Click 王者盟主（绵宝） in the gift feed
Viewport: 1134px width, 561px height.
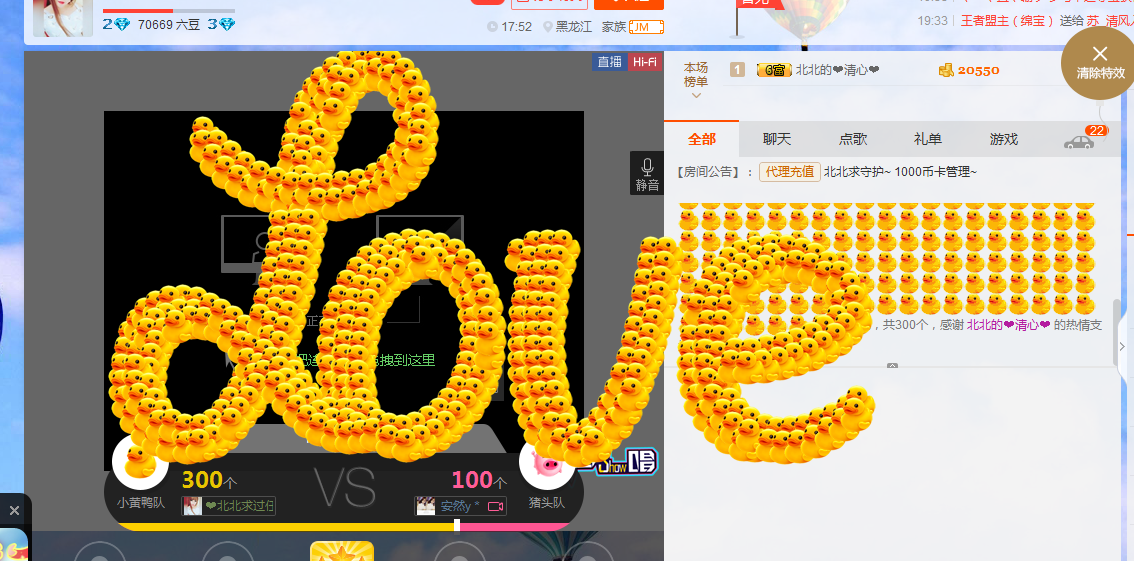[x=1008, y=21]
